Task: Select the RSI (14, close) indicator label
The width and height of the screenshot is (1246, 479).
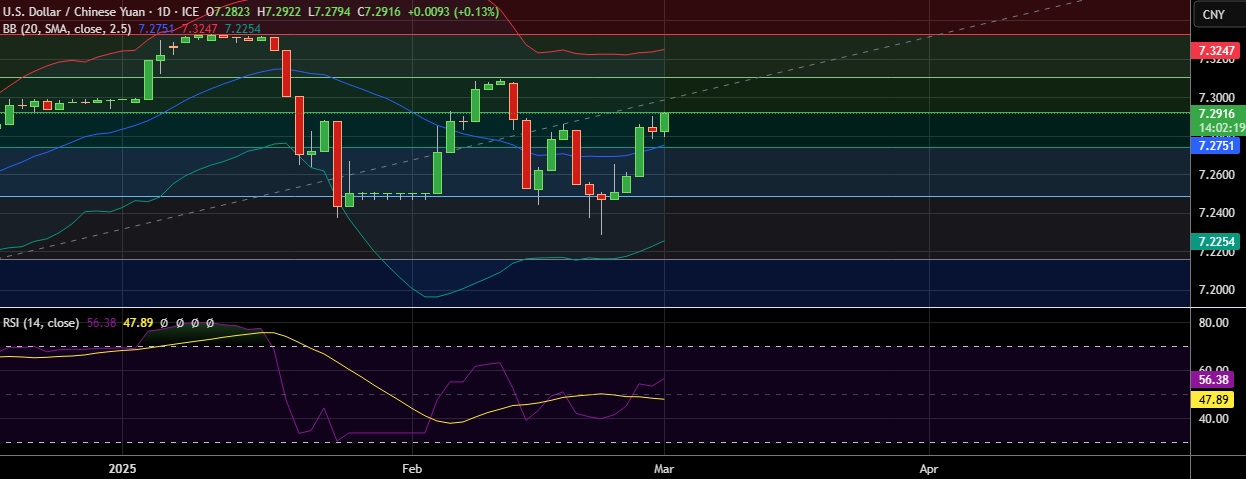Action: [40, 323]
